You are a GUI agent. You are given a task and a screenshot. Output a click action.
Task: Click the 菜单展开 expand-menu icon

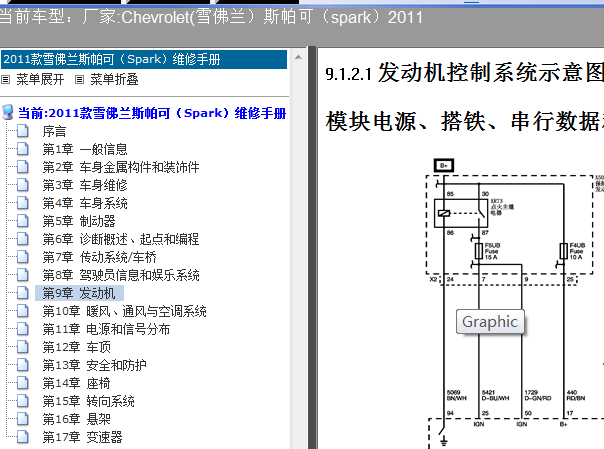[5, 80]
